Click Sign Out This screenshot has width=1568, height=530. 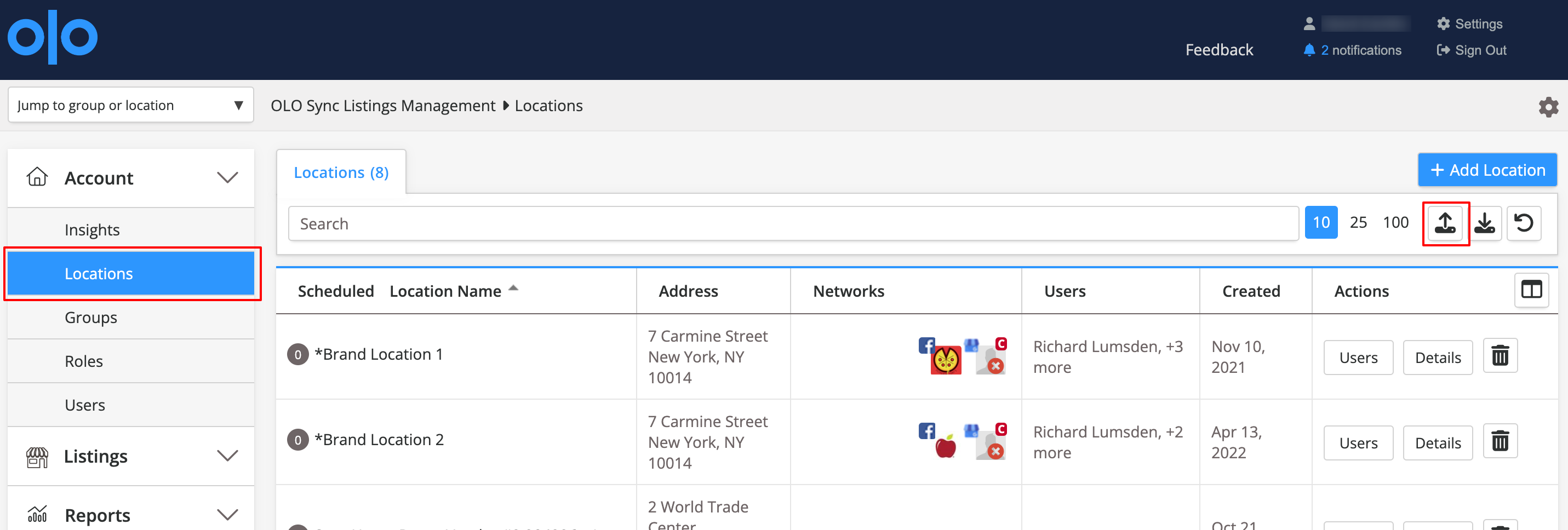click(1471, 50)
